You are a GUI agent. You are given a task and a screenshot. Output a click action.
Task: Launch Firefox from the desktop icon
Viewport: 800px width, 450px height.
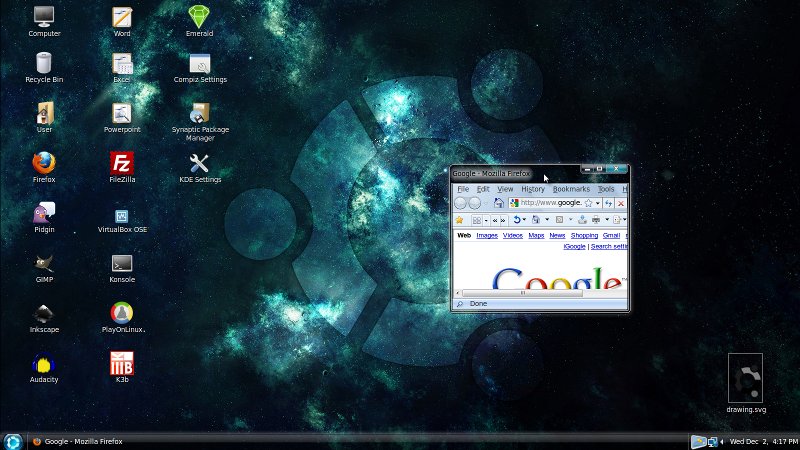tap(44, 167)
